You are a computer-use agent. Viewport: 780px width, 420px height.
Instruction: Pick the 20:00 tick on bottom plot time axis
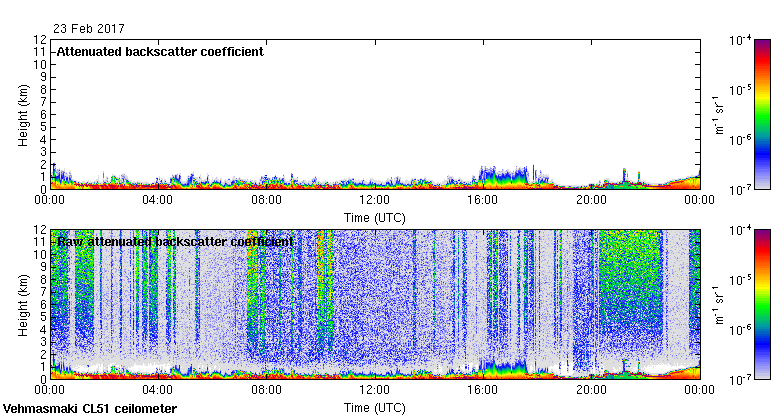click(590, 391)
